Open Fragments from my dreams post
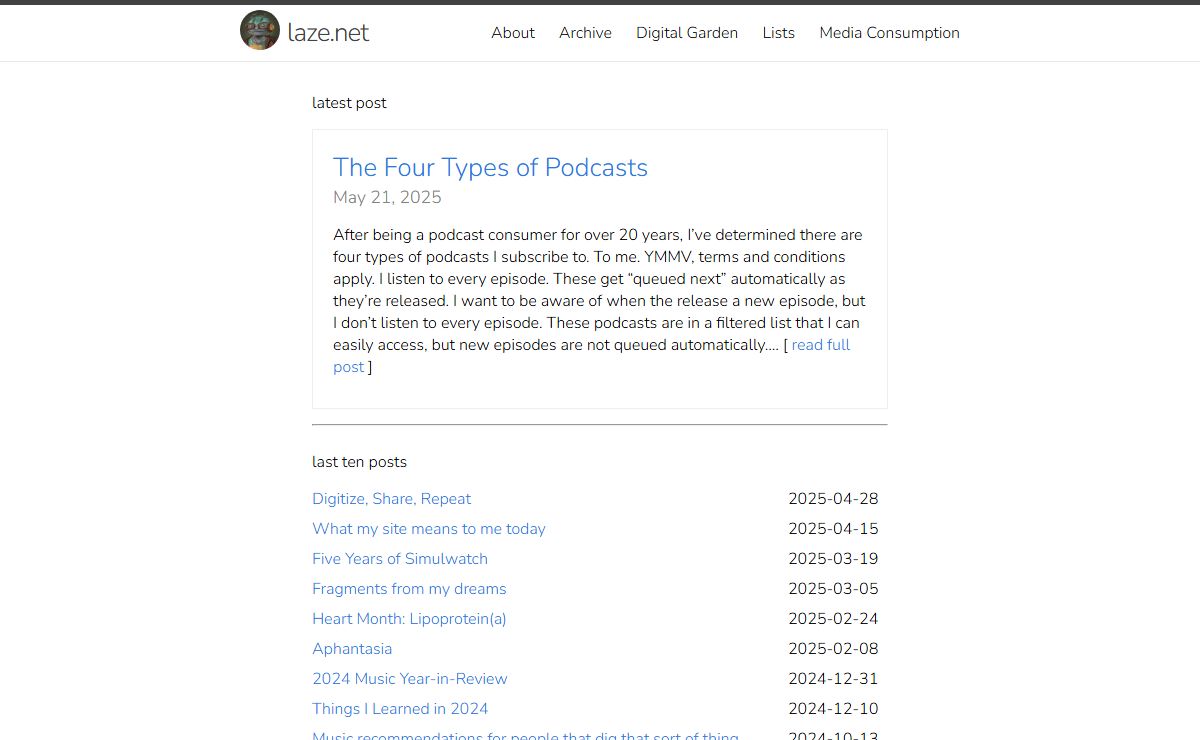The width and height of the screenshot is (1200, 740). (409, 589)
